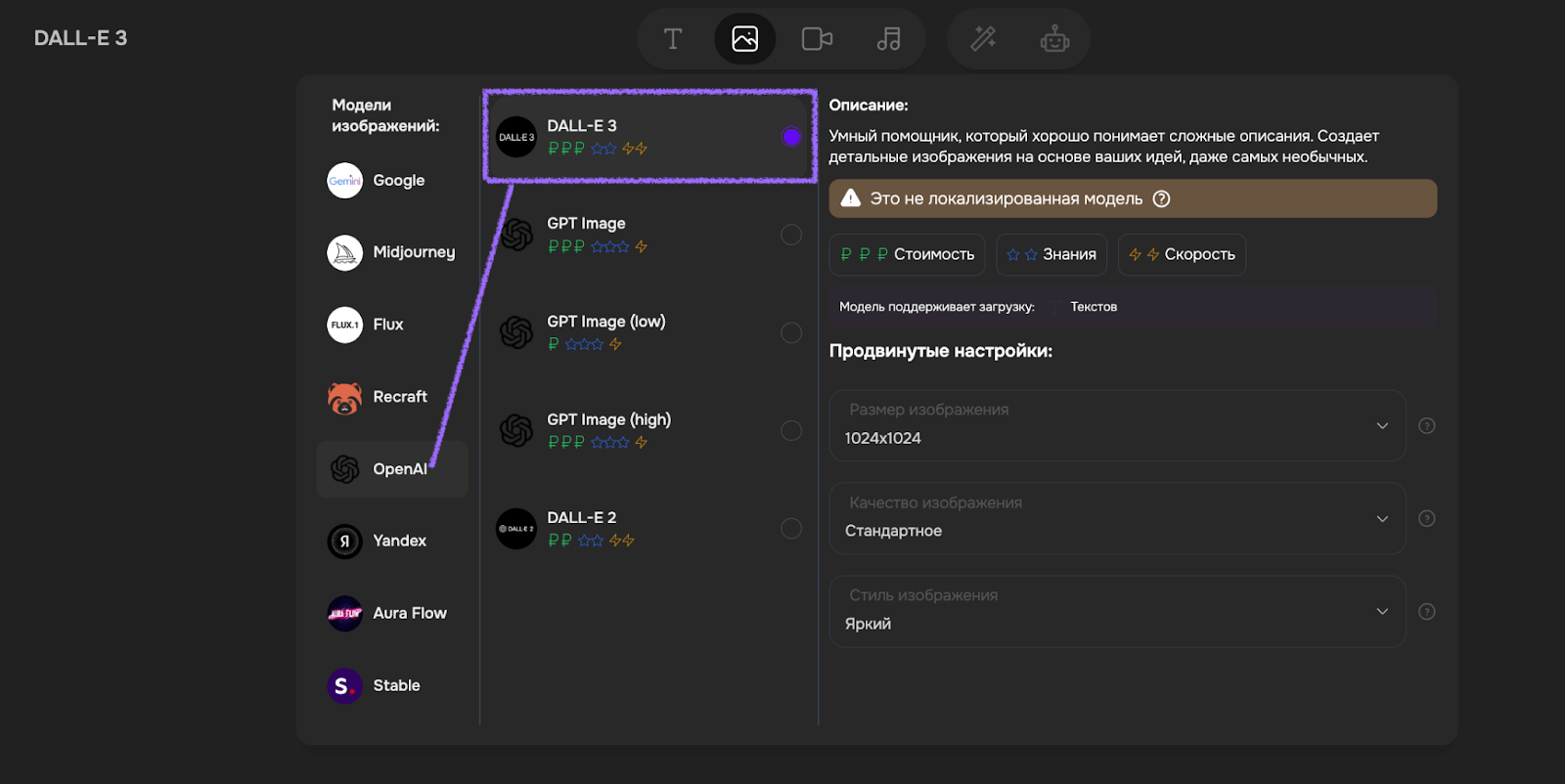Click help icon beside non-localized model warning

pyautogui.click(x=1161, y=198)
